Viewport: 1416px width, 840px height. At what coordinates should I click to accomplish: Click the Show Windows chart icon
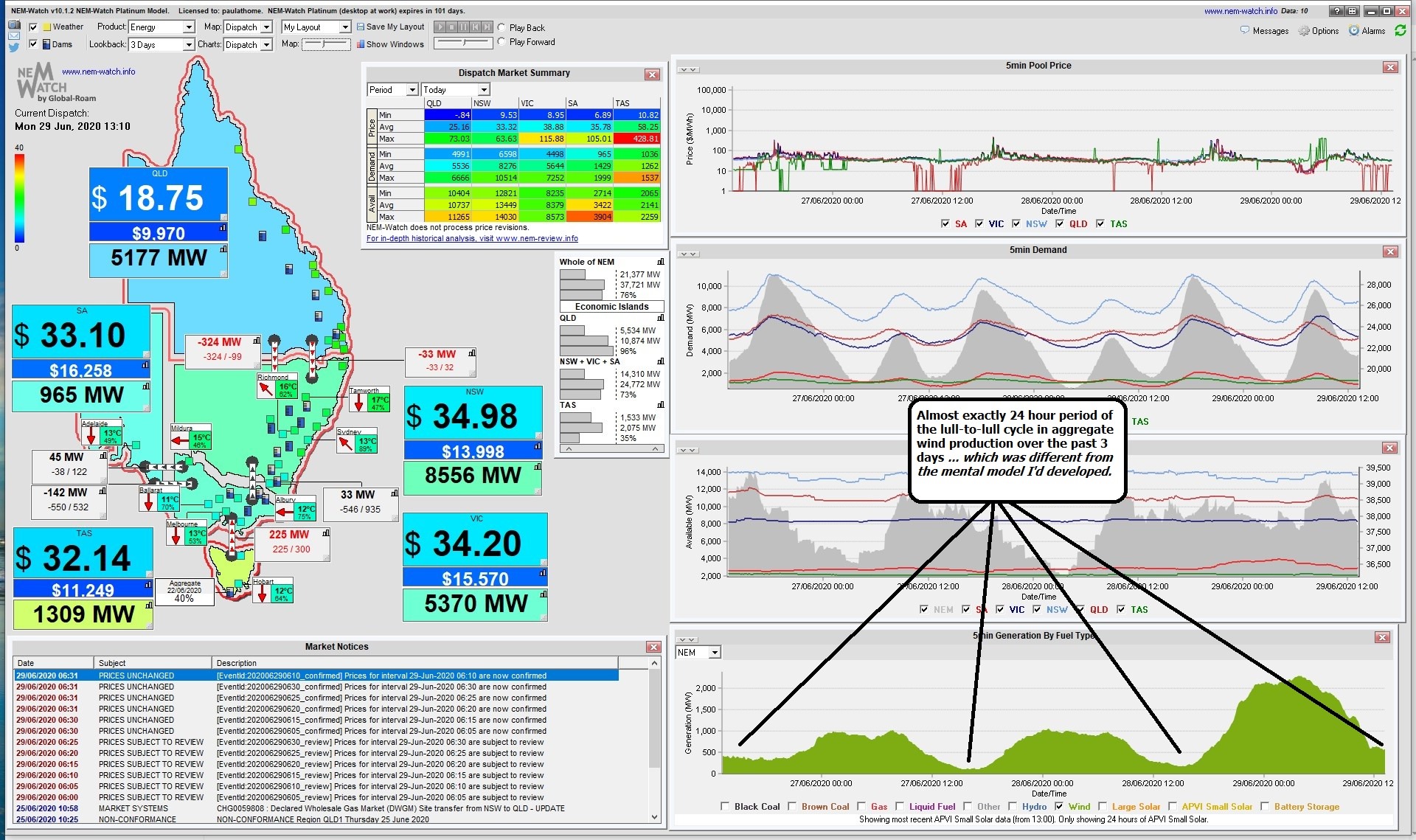[359, 44]
